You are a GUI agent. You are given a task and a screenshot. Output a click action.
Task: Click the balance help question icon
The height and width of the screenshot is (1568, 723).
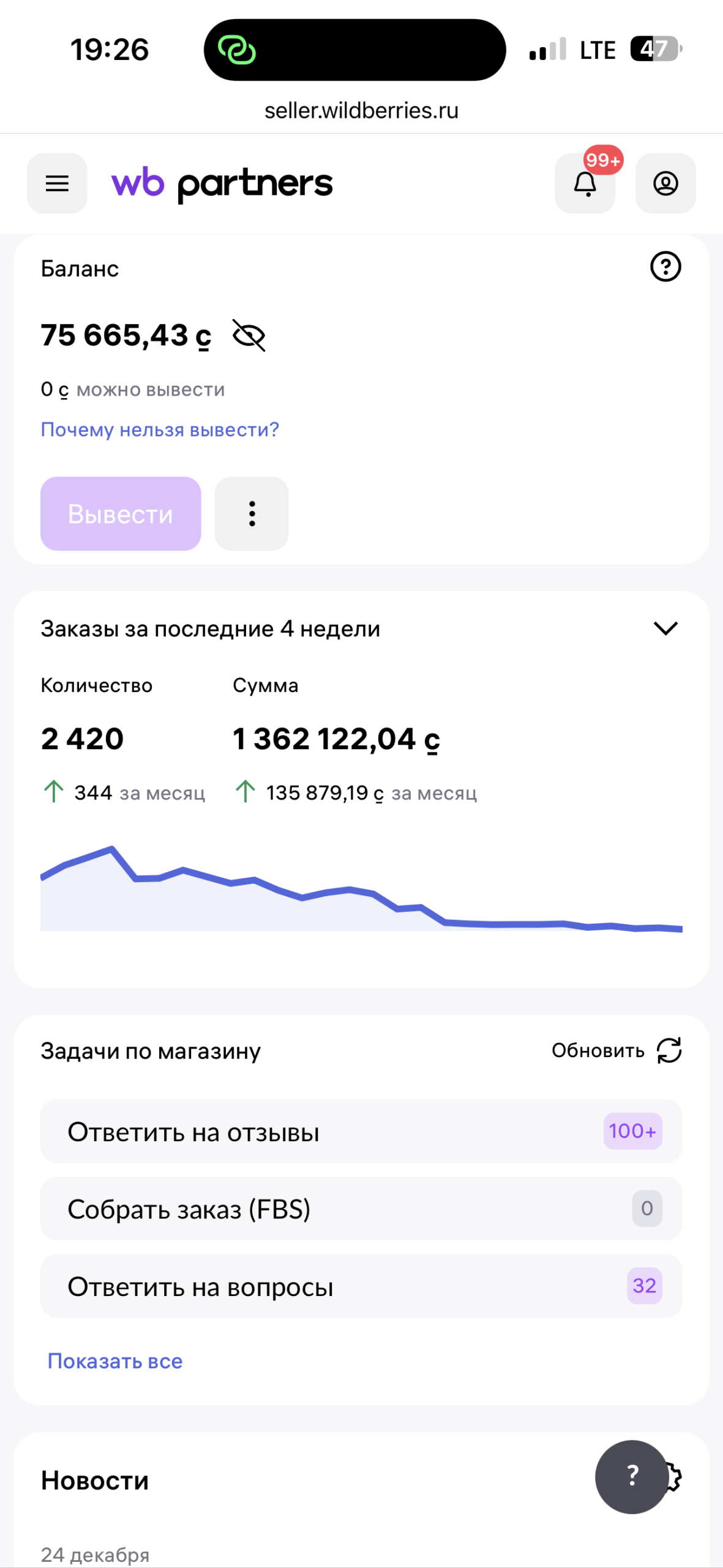(x=665, y=267)
